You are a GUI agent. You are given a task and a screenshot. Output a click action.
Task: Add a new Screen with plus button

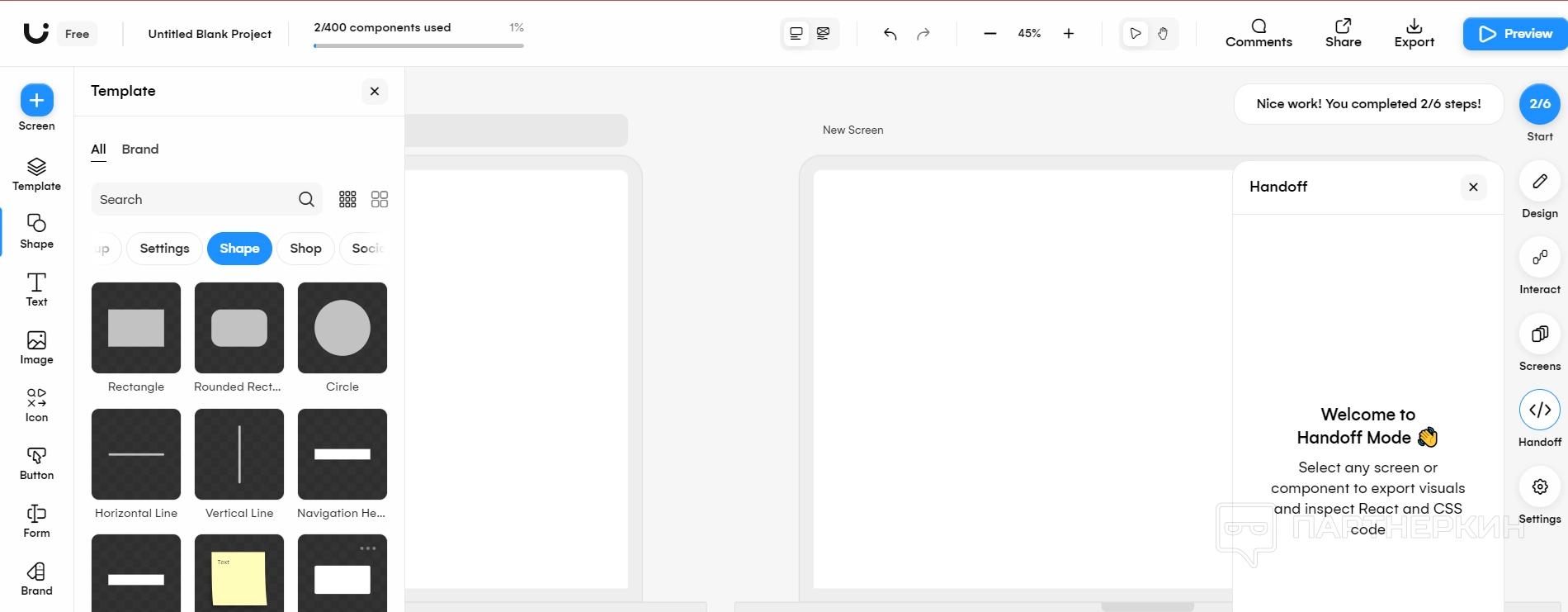pyautogui.click(x=36, y=101)
